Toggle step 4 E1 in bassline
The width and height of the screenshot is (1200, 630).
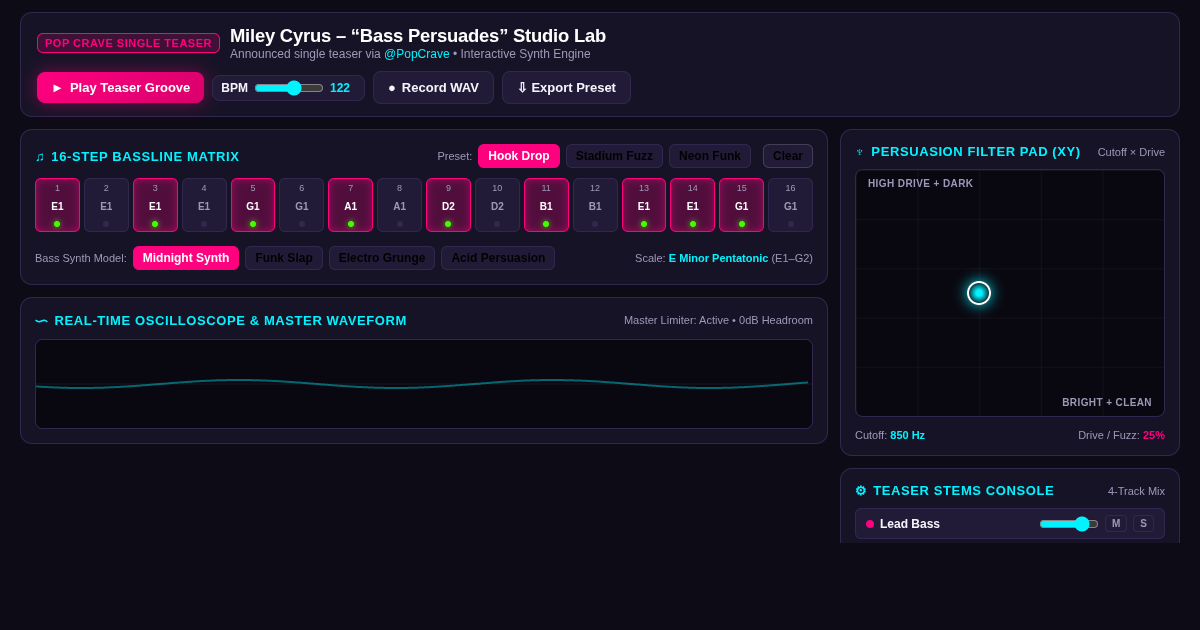204,205
